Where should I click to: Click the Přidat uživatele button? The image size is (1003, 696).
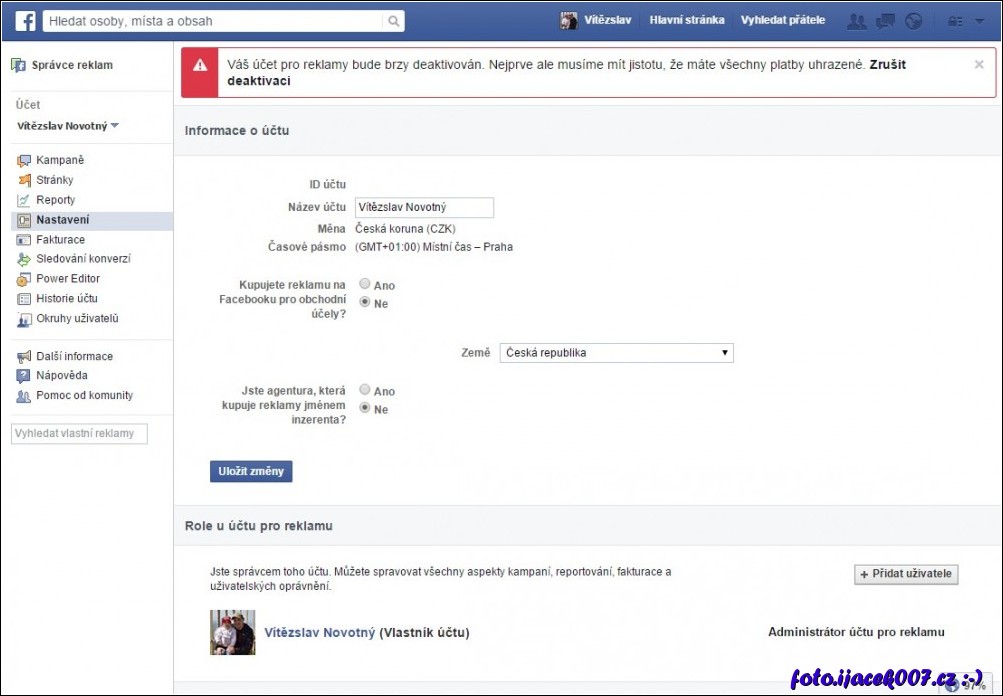(x=906, y=574)
